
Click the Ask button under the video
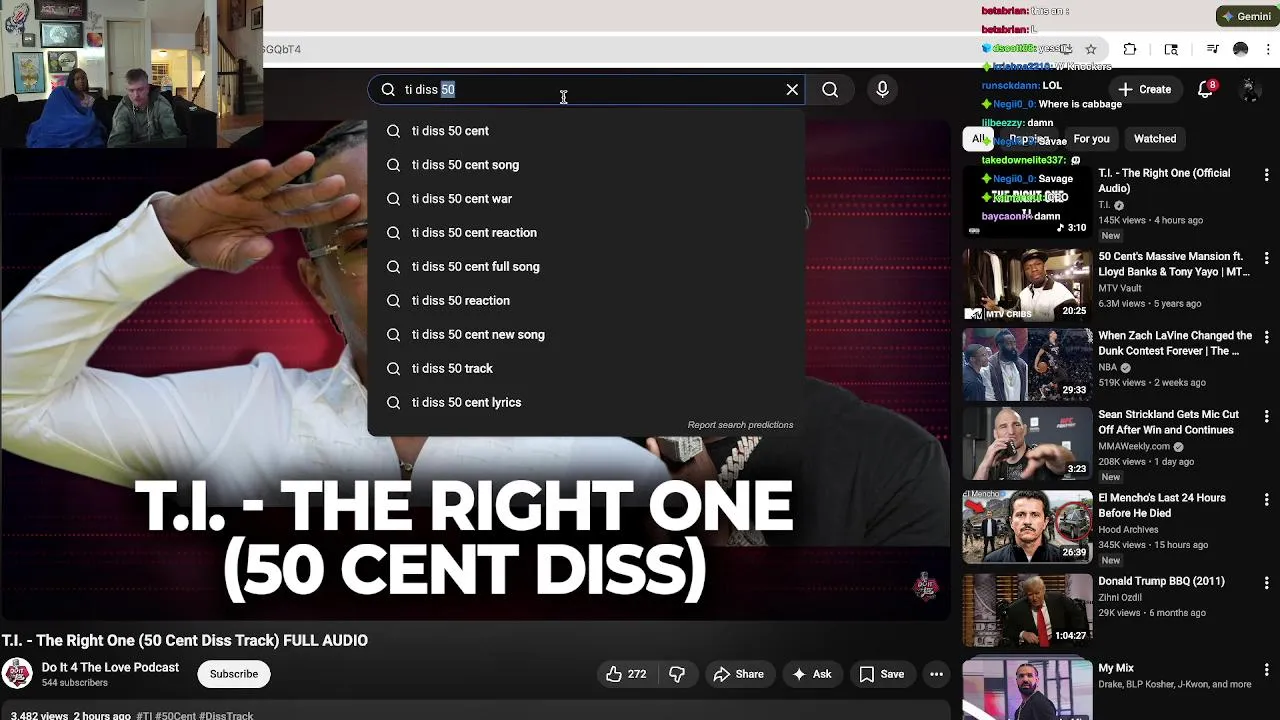click(x=812, y=674)
